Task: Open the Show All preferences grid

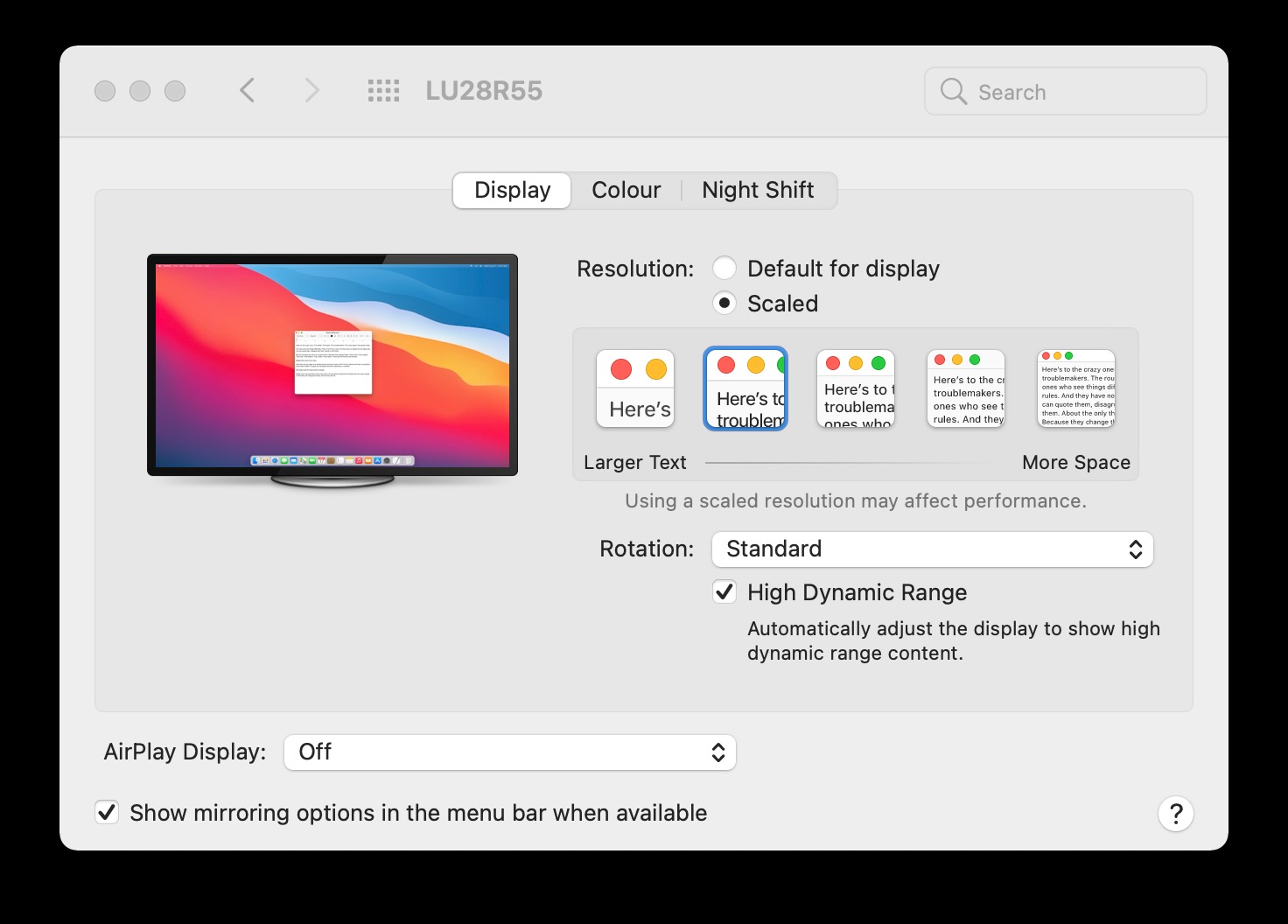Action: pos(383,90)
